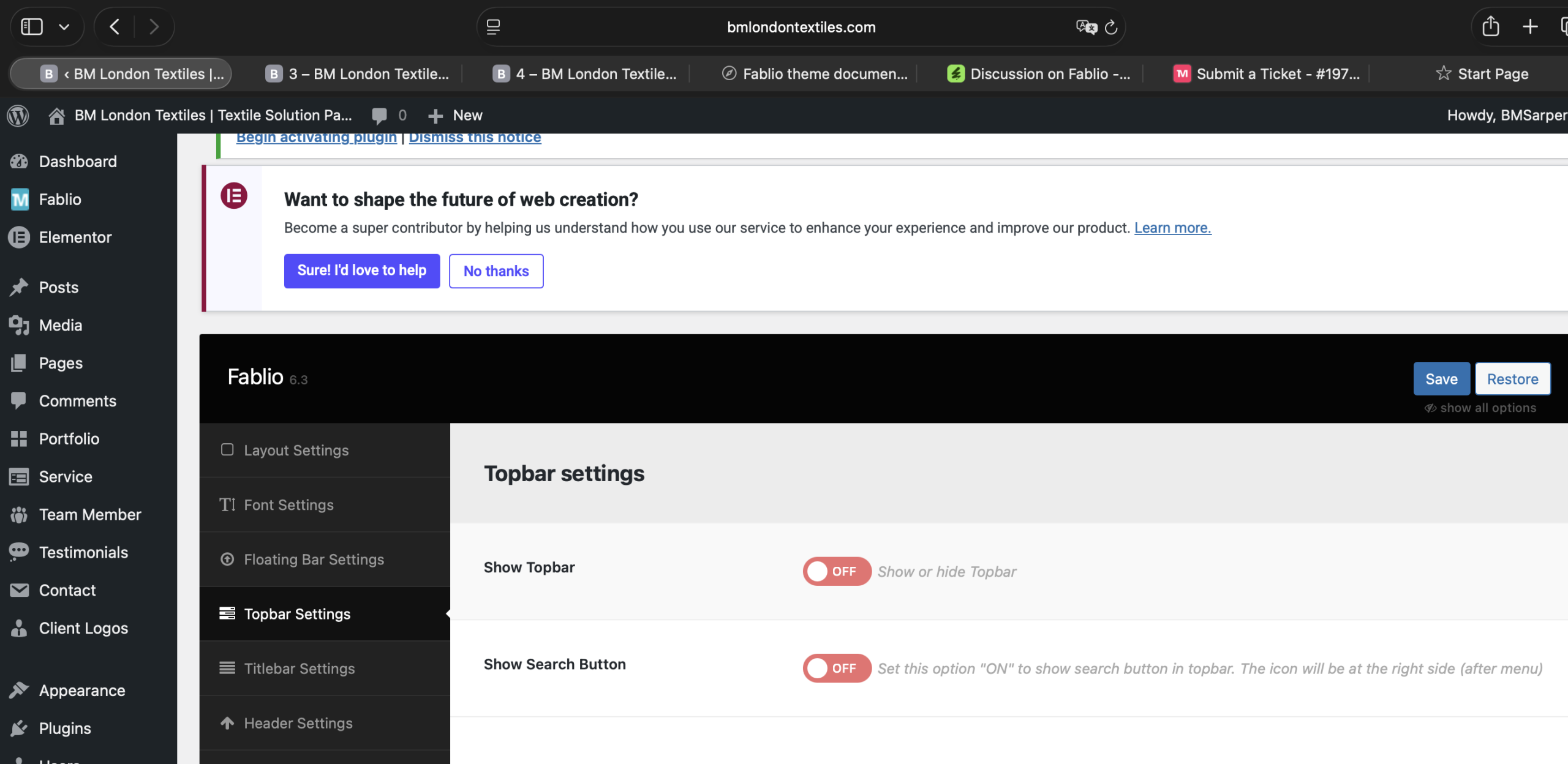Open the Howdy, BMSarper account menu

pyautogui.click(x=1506, y=115)
